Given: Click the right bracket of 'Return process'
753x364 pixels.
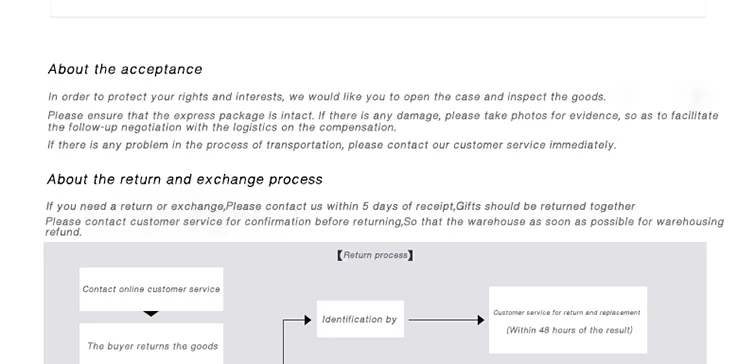Looking at the screenshot, I should click(411, 255).
